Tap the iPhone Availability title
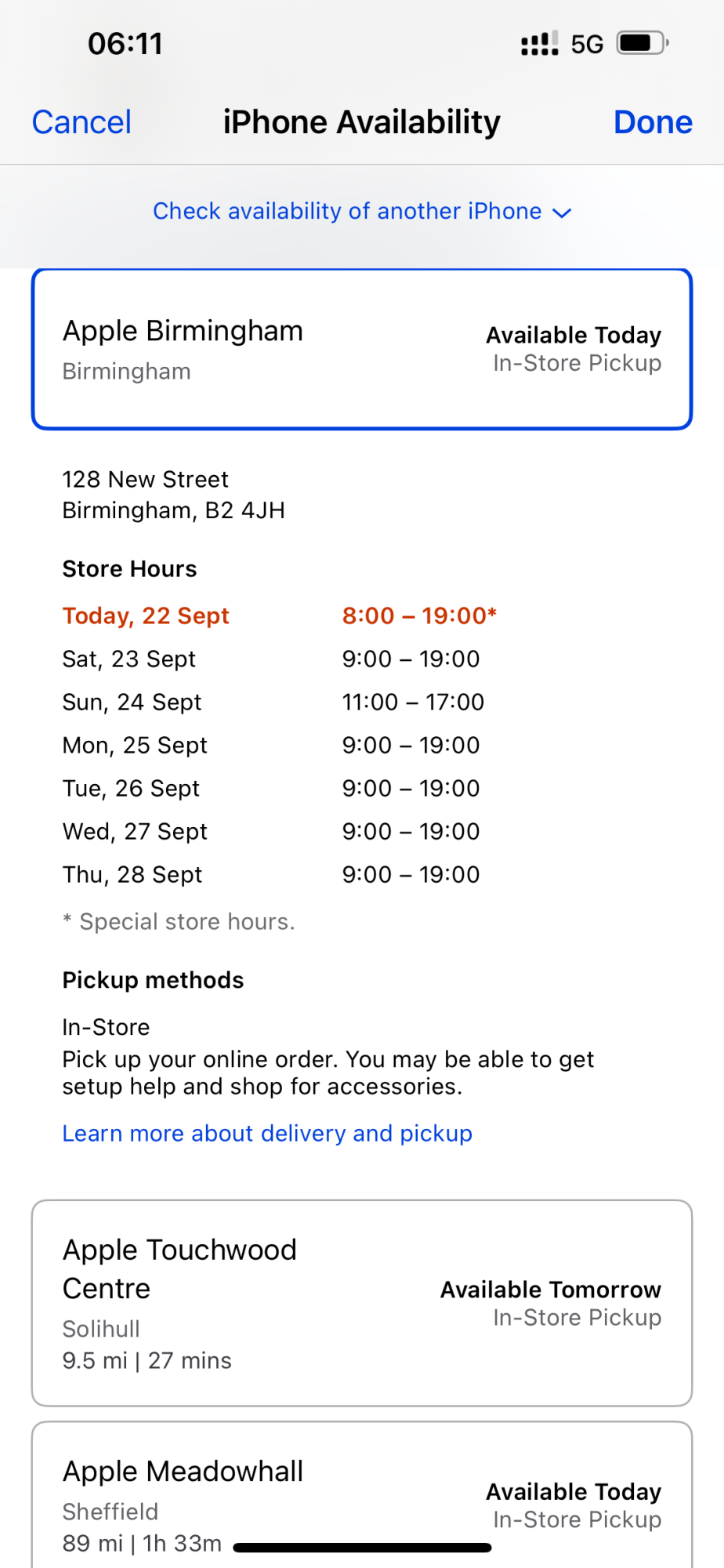This screenshot has height=1568, width=724. [x=361, y=122]
